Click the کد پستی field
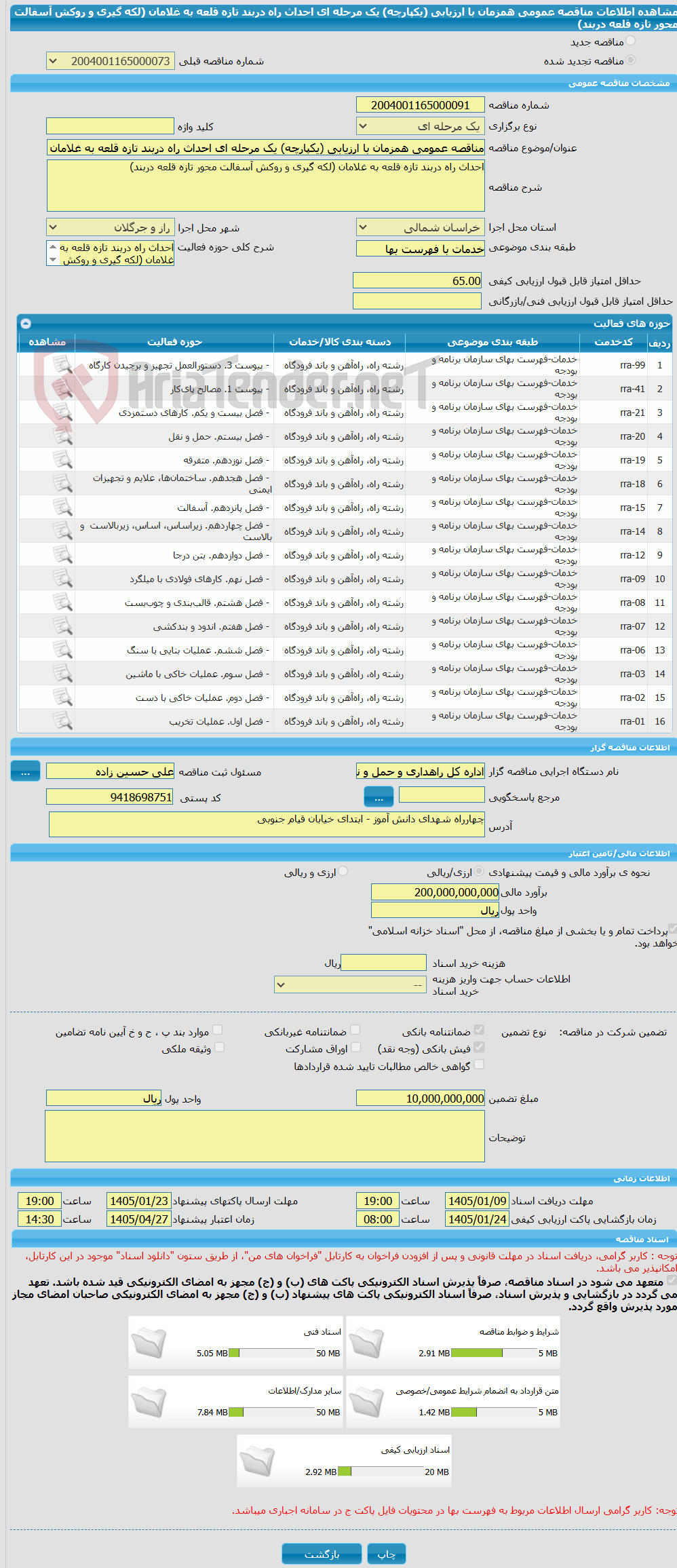The image size is (677, 1568). [110, 797]
